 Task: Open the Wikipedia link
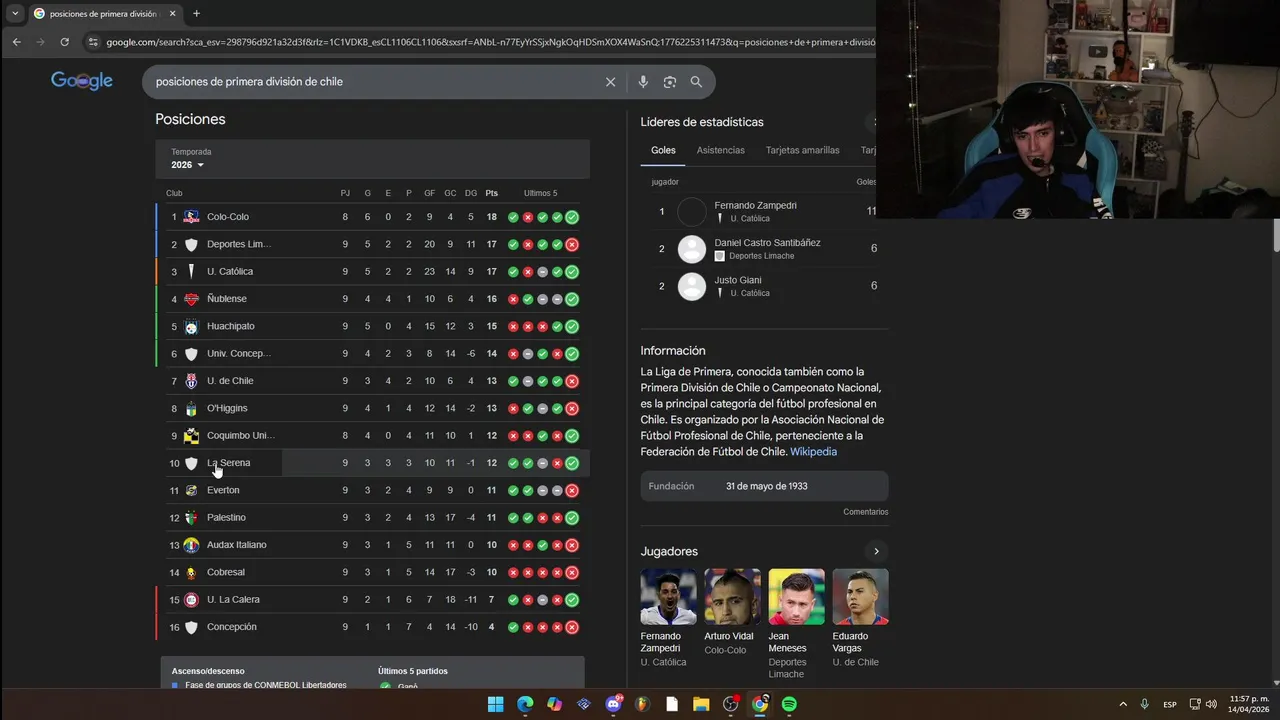pos(813,452)
